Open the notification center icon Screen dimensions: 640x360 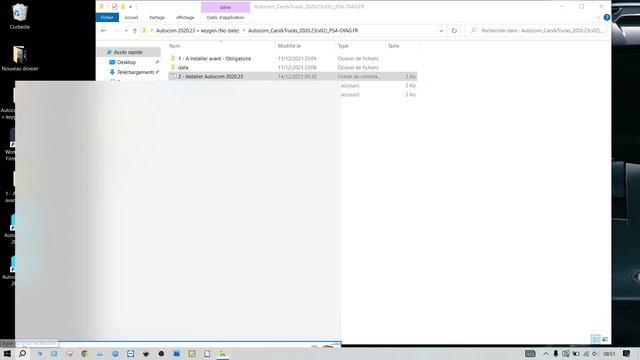(x=627, y=353)
